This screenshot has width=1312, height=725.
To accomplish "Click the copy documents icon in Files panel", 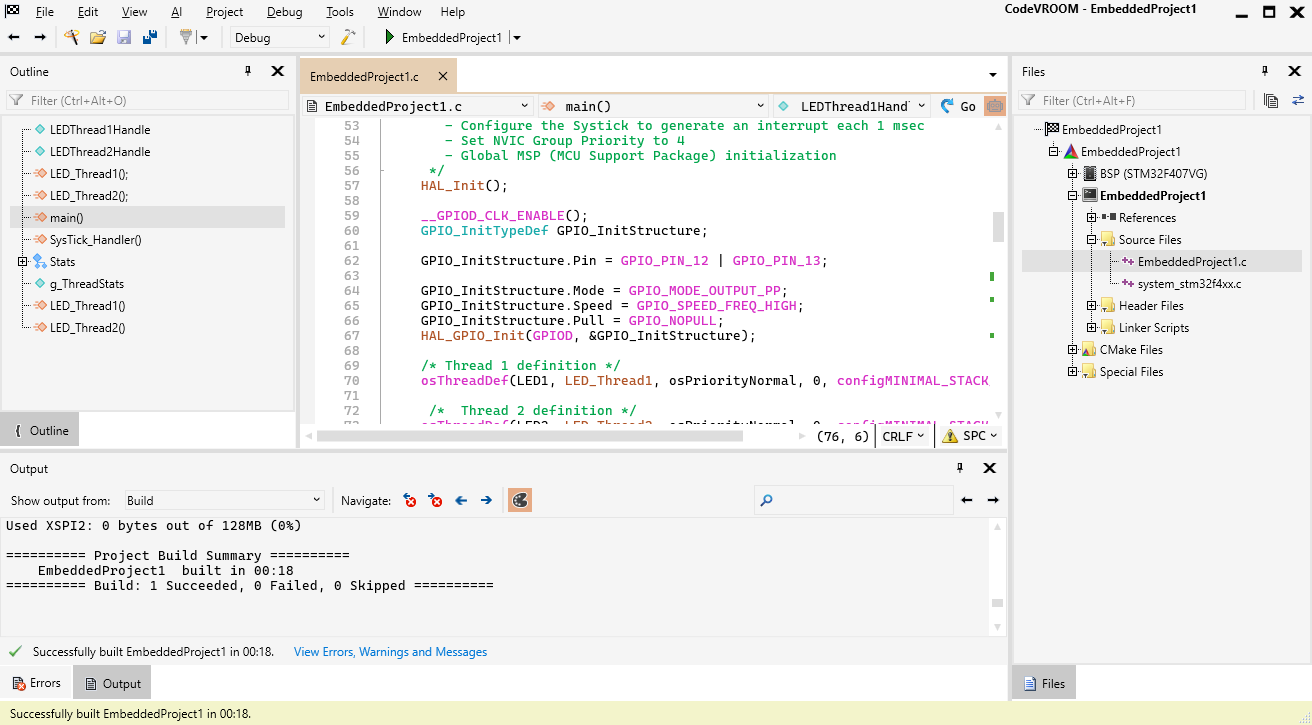I will (x=1271, y=100).
